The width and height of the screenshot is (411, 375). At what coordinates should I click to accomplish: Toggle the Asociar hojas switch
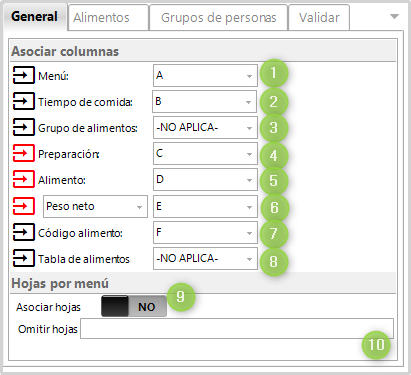pyautogui.click(x=134, y=306)
